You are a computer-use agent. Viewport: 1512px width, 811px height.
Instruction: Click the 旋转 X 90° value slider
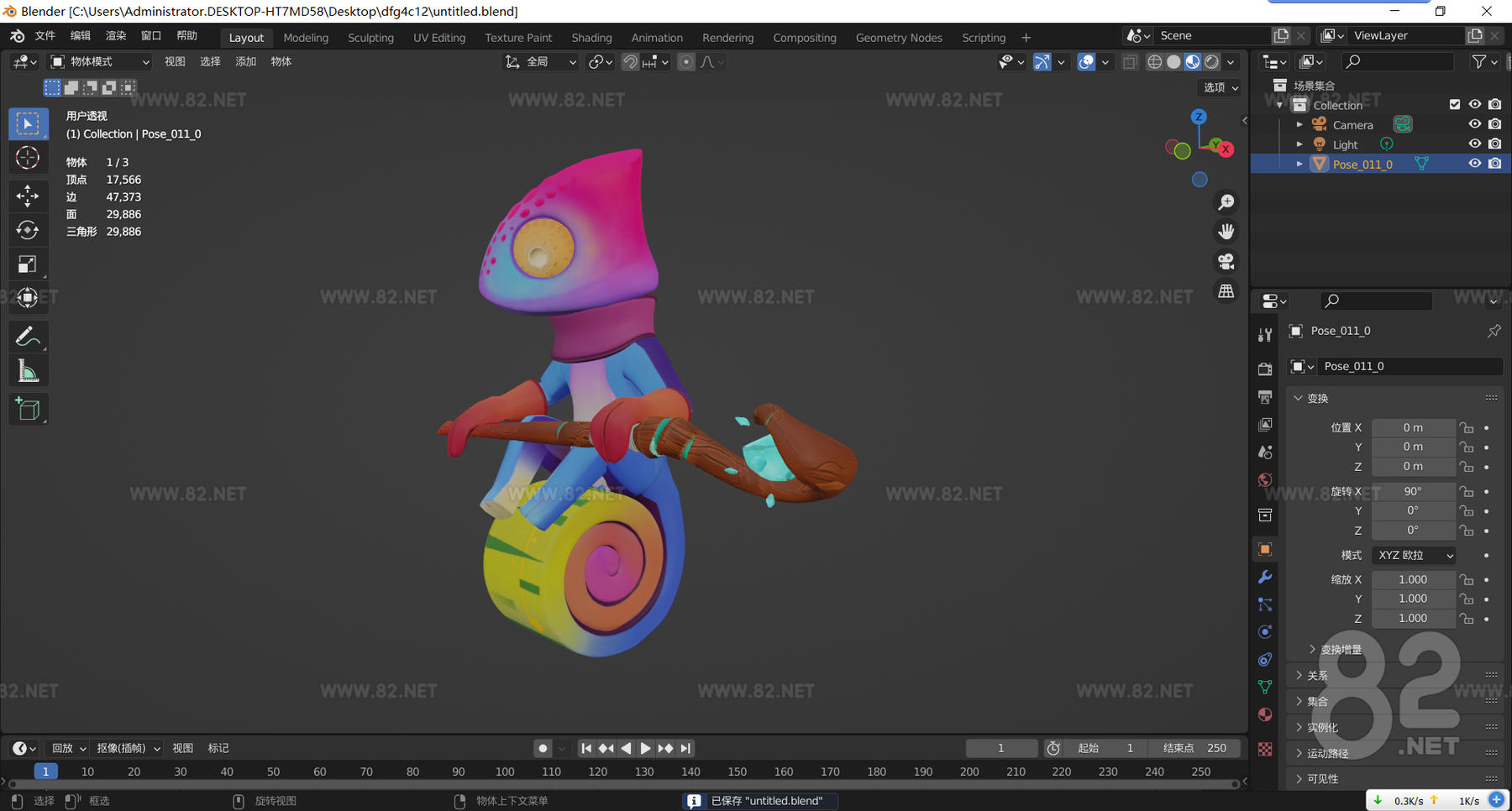point(1413,491)
